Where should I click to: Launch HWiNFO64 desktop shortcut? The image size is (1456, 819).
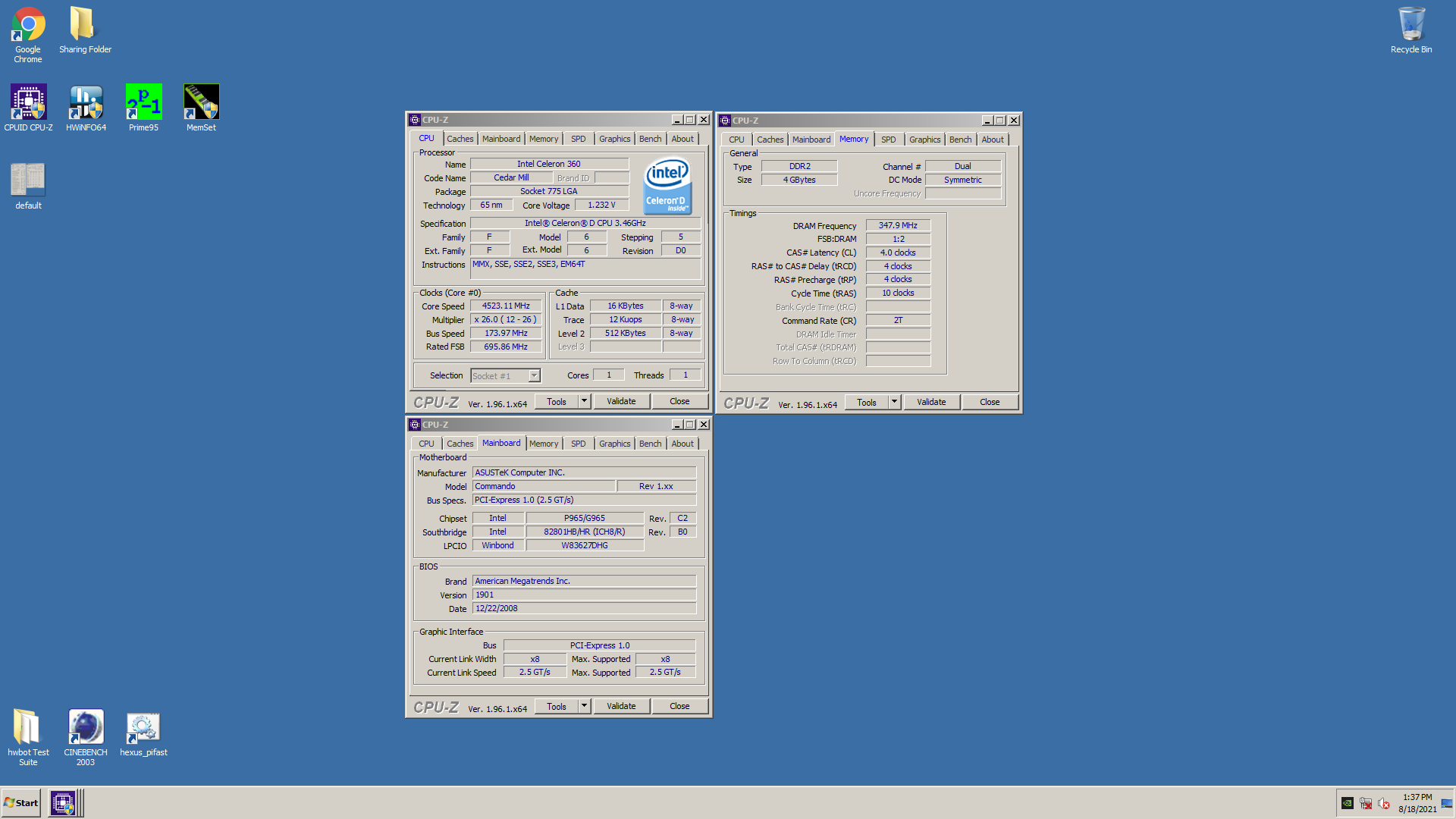86,108
